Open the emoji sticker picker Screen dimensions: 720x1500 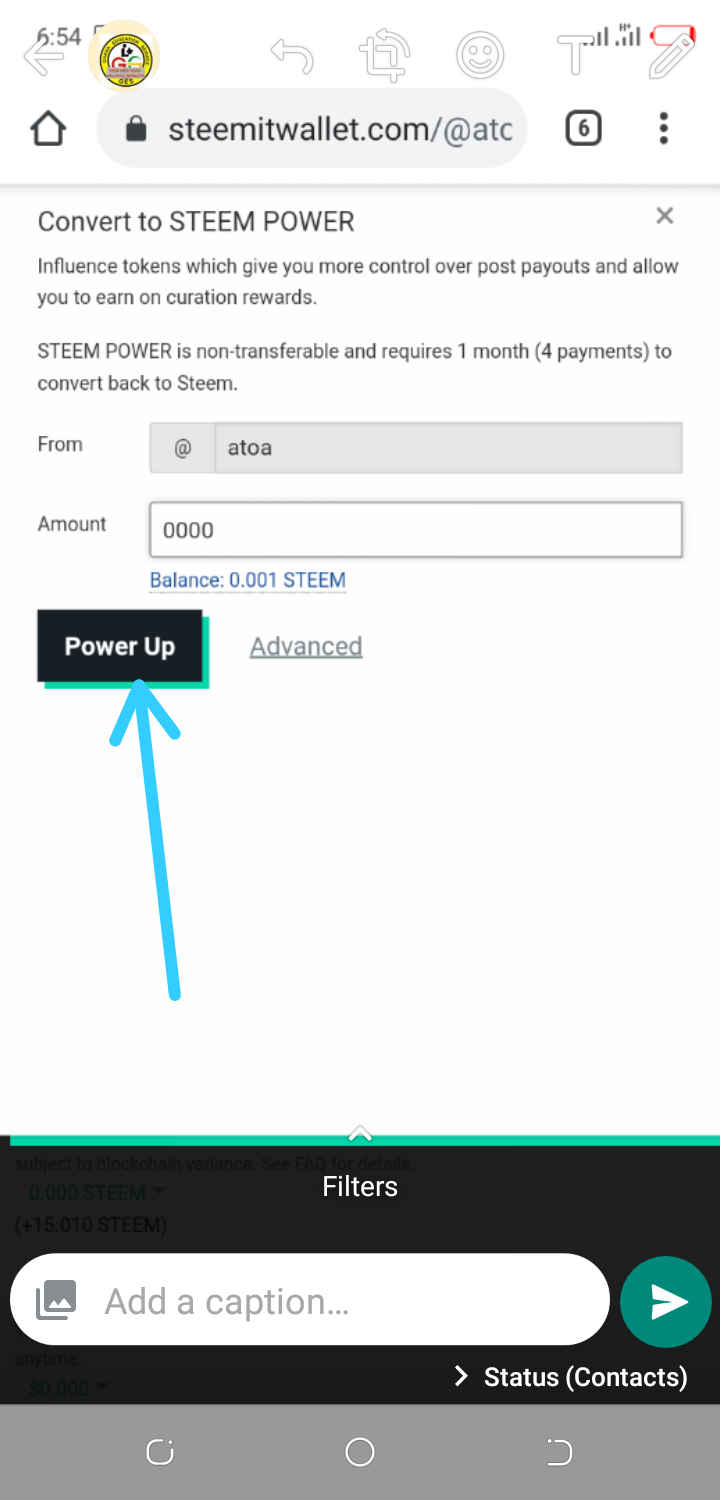pyautogui.click(x=479, y=56)
